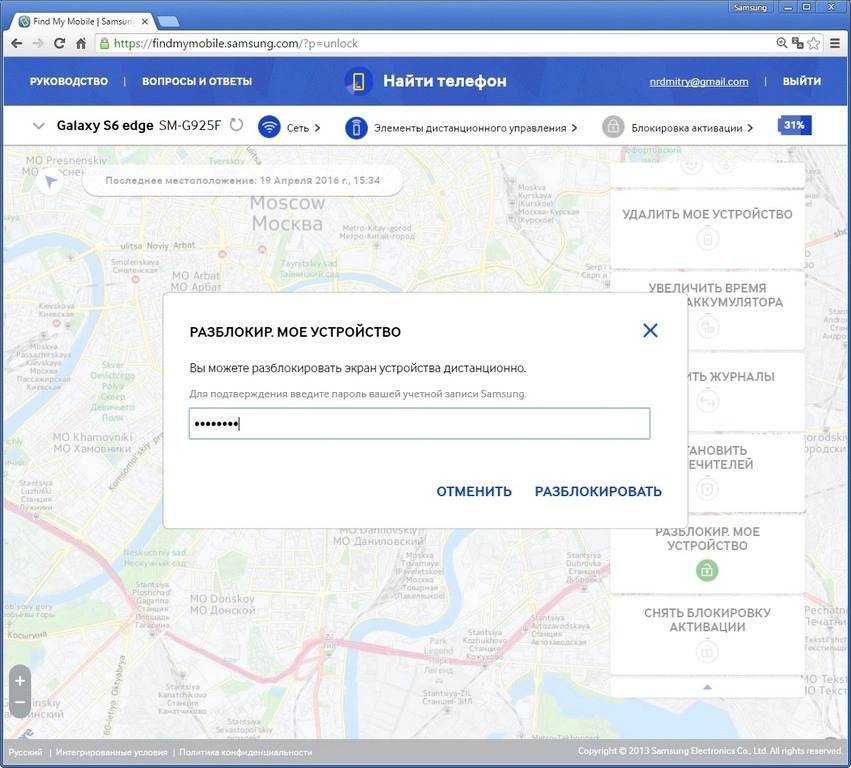The width and height of the screenshot is (851, 768).
Task: Bookmark this page with the star icon
Action: [815, 43]
